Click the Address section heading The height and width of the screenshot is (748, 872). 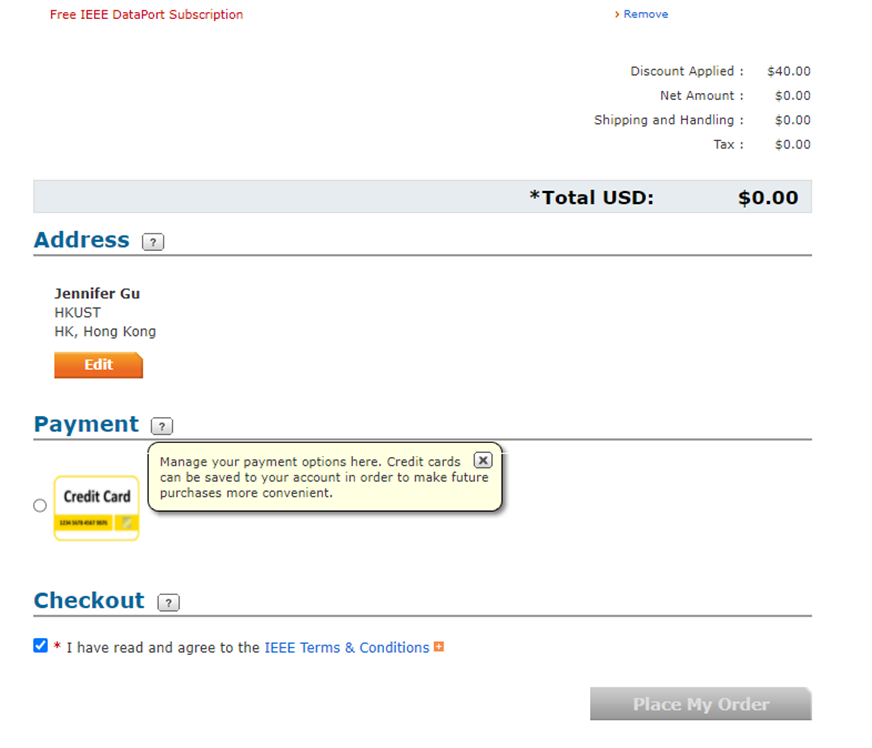coord(82,240)
